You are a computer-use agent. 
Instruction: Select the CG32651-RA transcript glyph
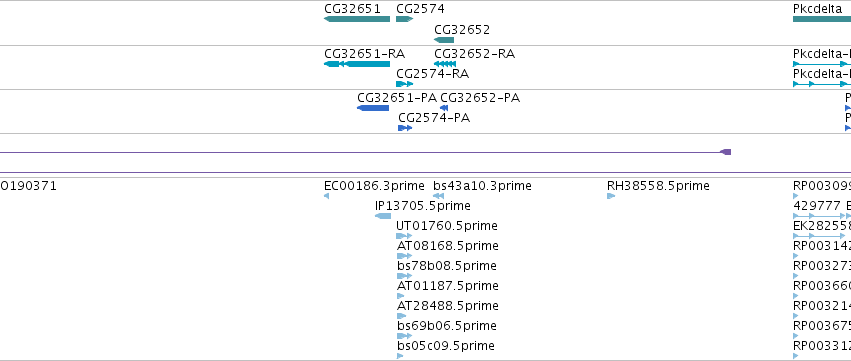(357, 64)
